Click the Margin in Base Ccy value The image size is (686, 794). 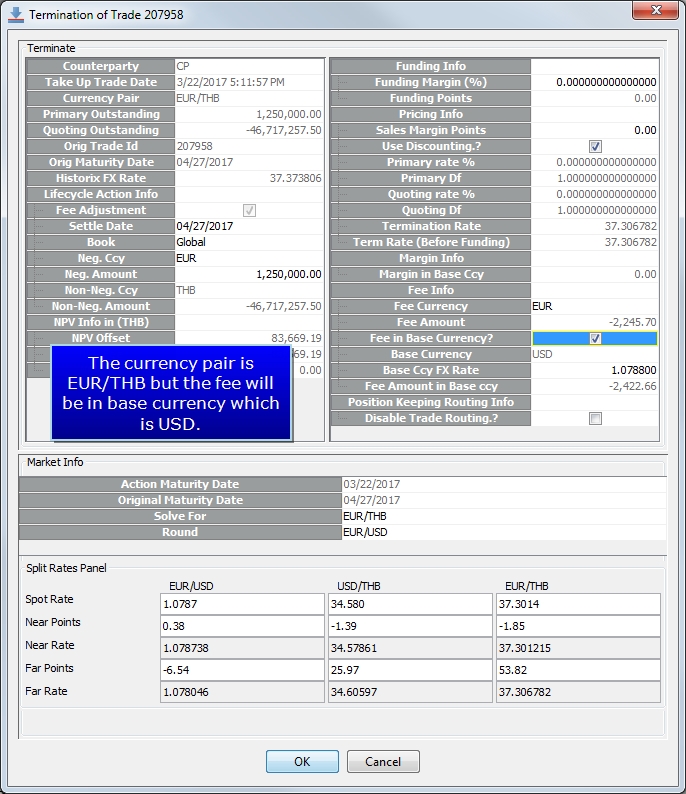595,274
